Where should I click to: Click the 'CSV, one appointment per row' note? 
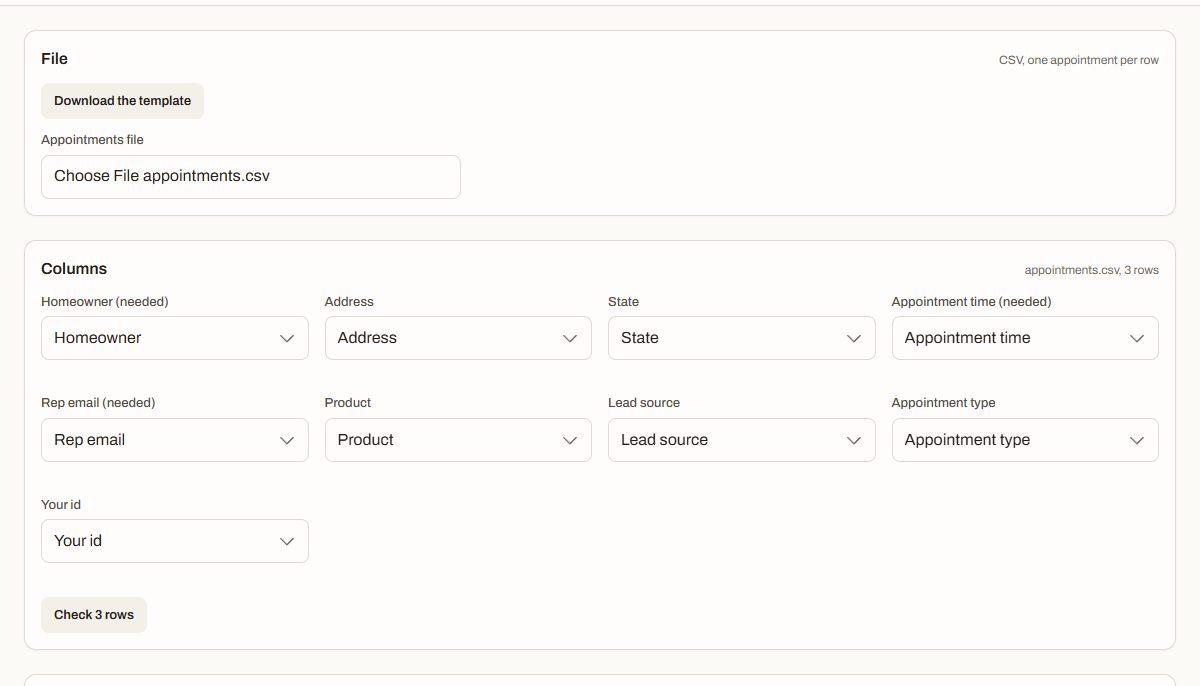click(1079, 60)
